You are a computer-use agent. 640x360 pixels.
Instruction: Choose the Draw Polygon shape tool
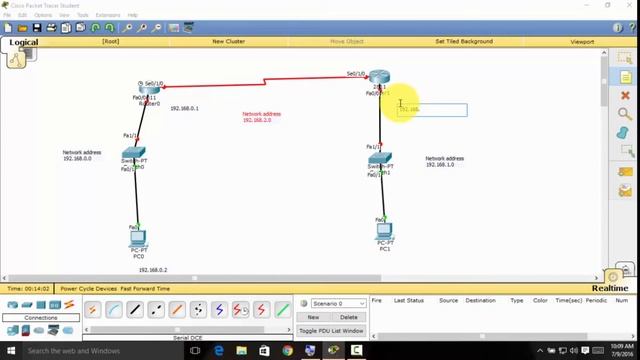tap(623, 133)
